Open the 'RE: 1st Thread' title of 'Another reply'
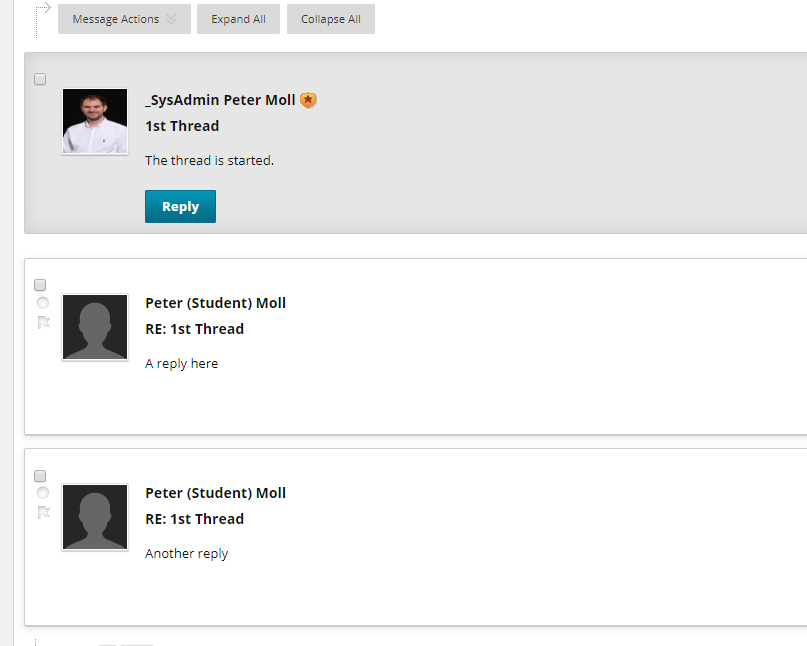 click(195, 519)
